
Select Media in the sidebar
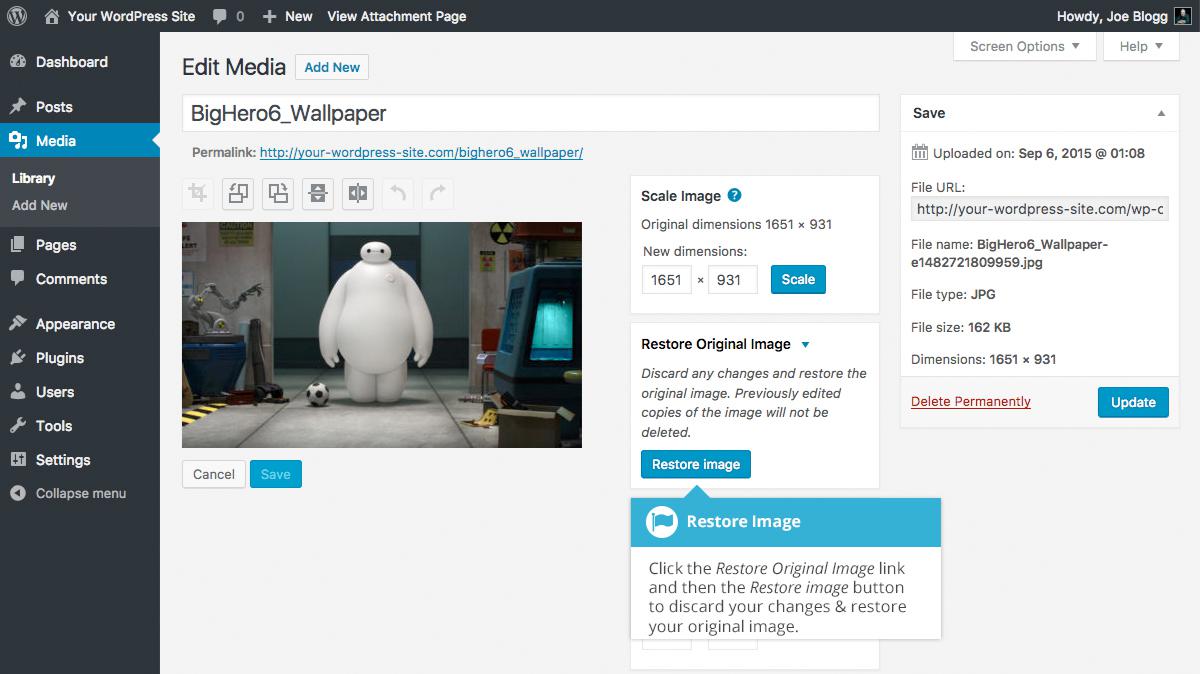pos(80,141)
